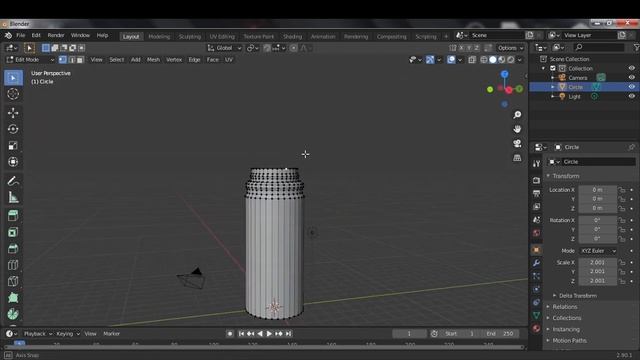Click the Location Z value field
Image resolution: width=640 pixels, height=360 pixels.
598,208
